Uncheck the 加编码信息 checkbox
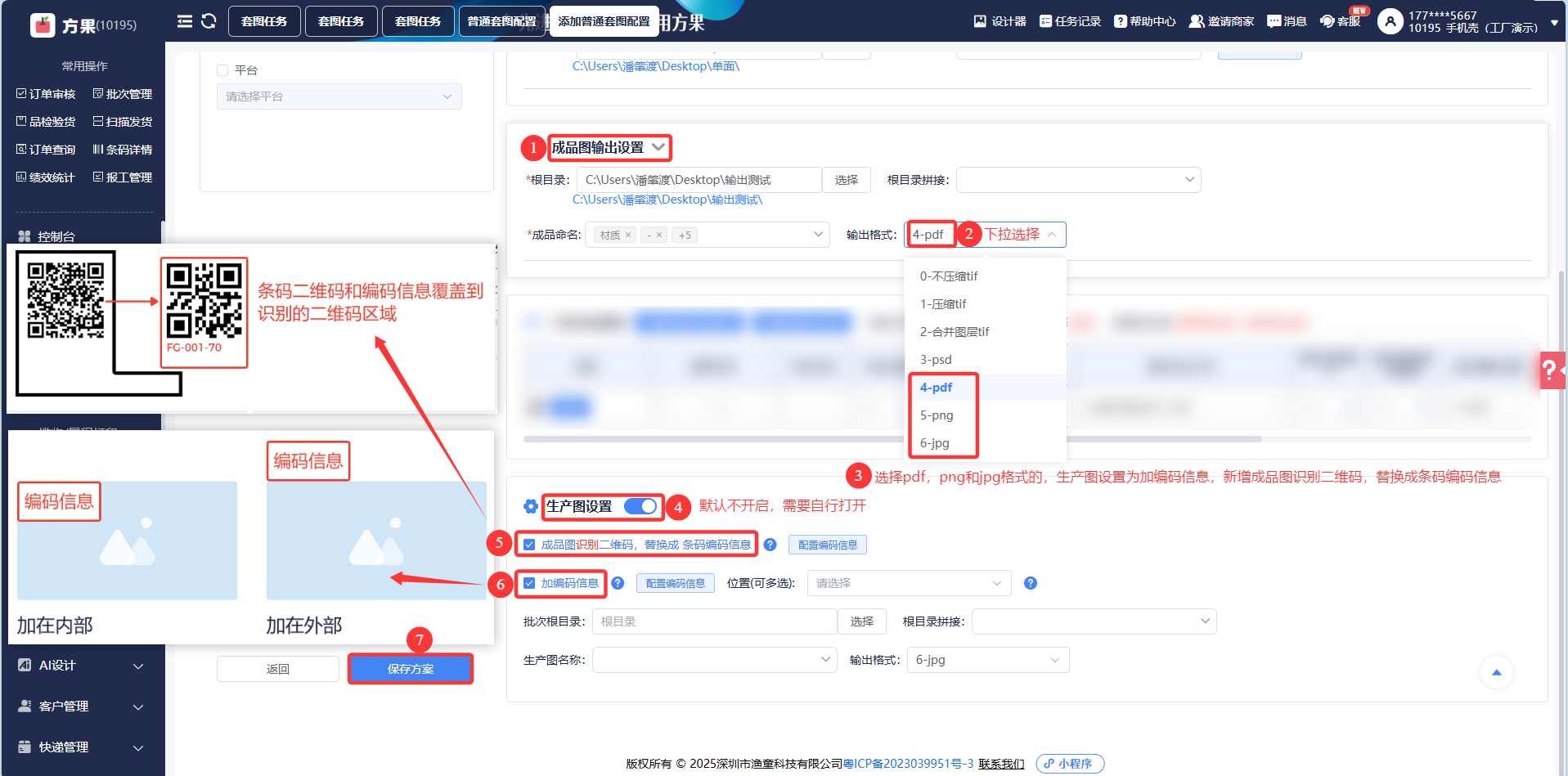Image resolution: width=1568 pixels, height=776 pixels. click(529, 583)
